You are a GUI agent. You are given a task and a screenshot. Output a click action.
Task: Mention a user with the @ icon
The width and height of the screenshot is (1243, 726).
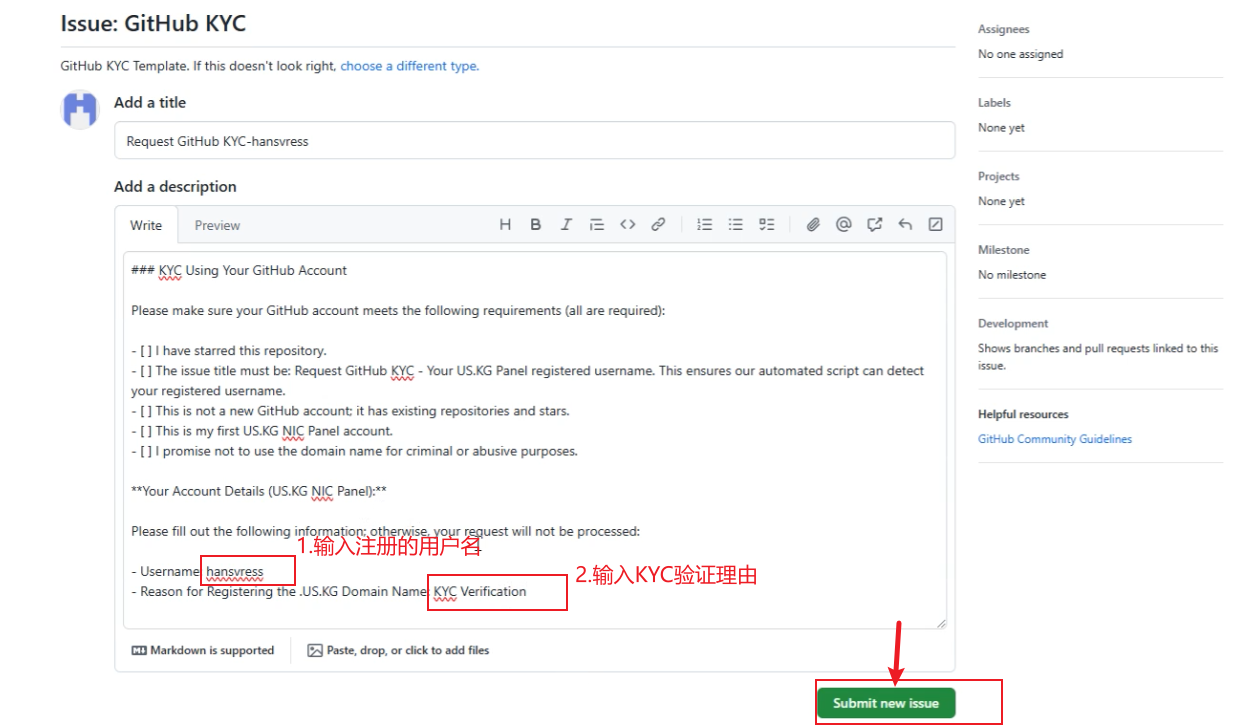pyautogui.click(x=843, y=225)
